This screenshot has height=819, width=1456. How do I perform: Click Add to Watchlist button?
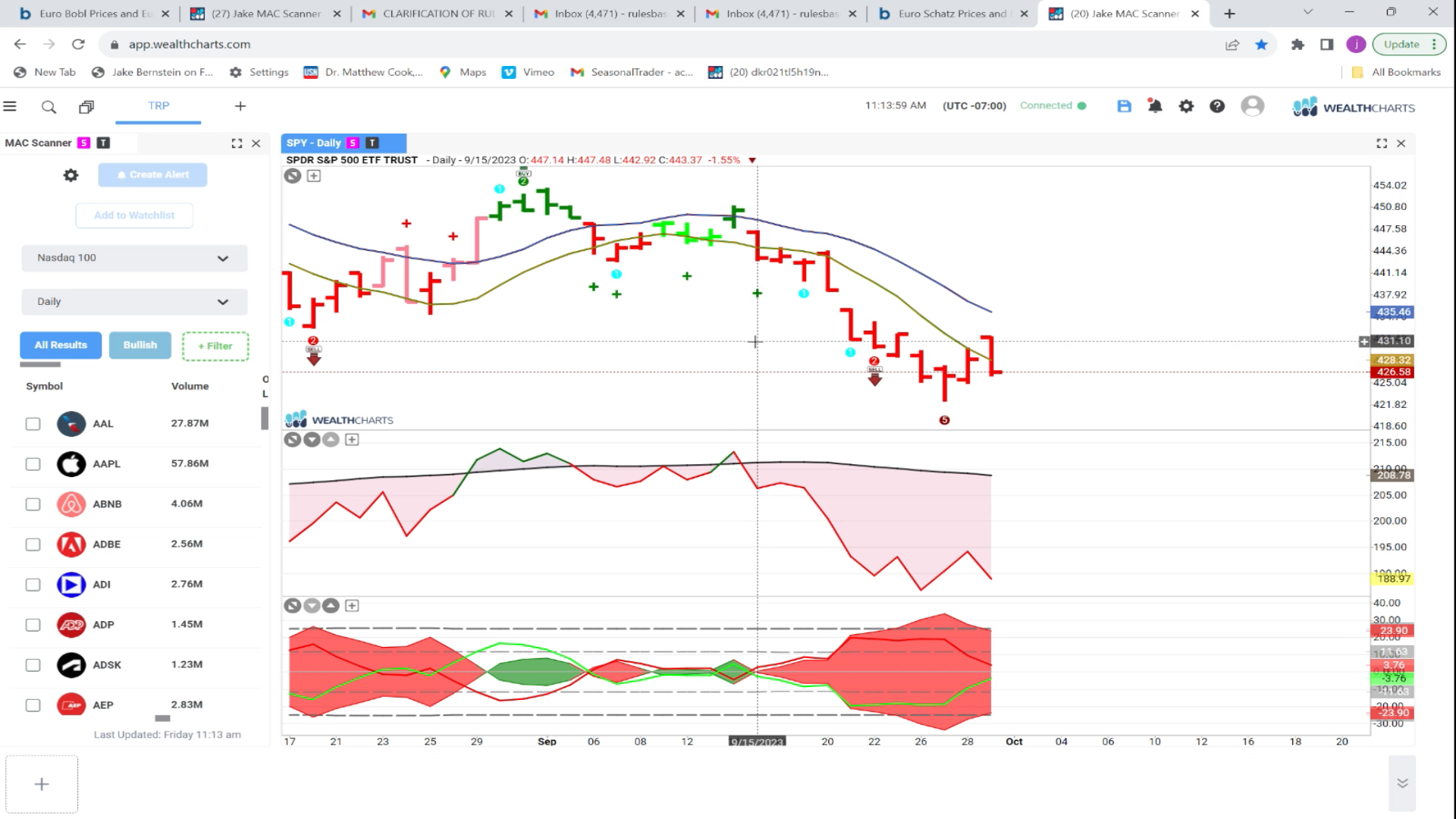click(x=134, y=215)
